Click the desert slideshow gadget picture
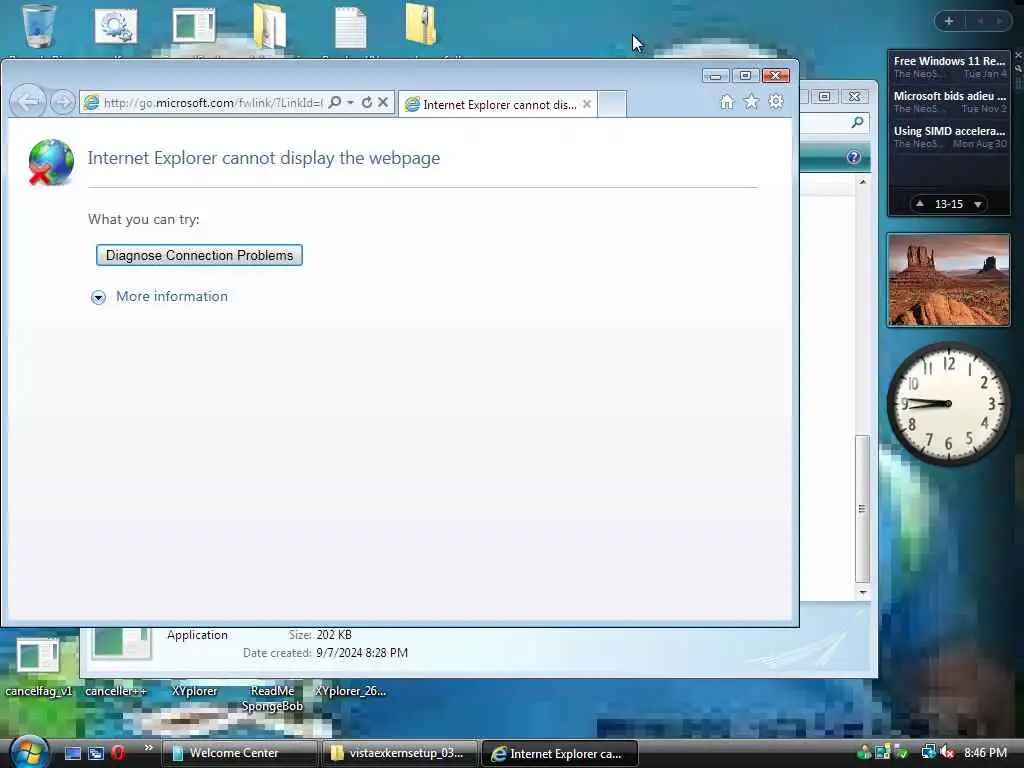The height and width of the screenshot is (768, 1024). 948,280
